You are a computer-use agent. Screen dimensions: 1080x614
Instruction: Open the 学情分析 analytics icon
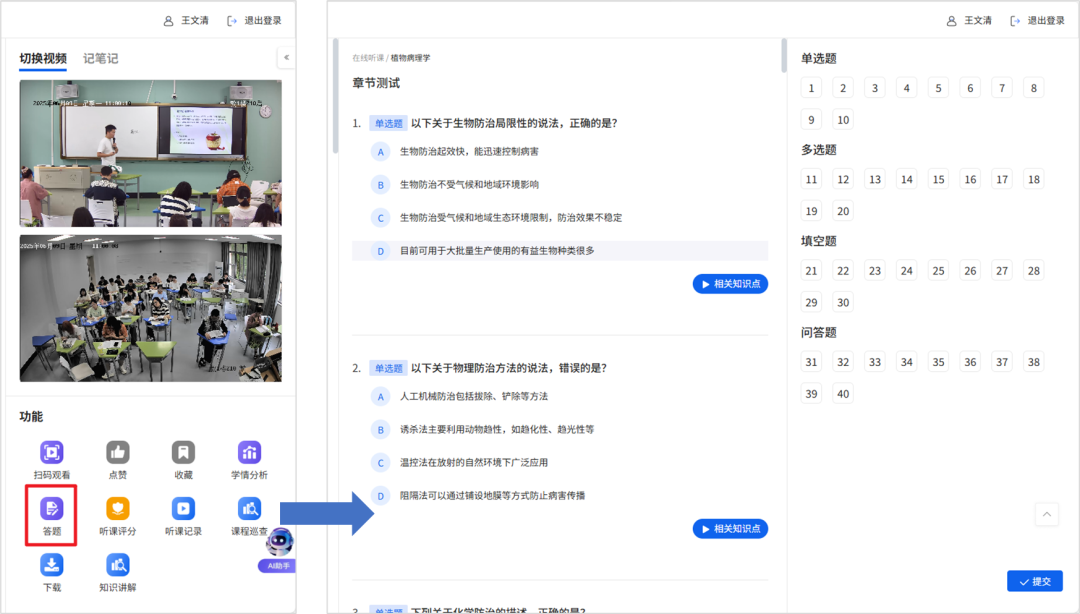click(249, 452)
